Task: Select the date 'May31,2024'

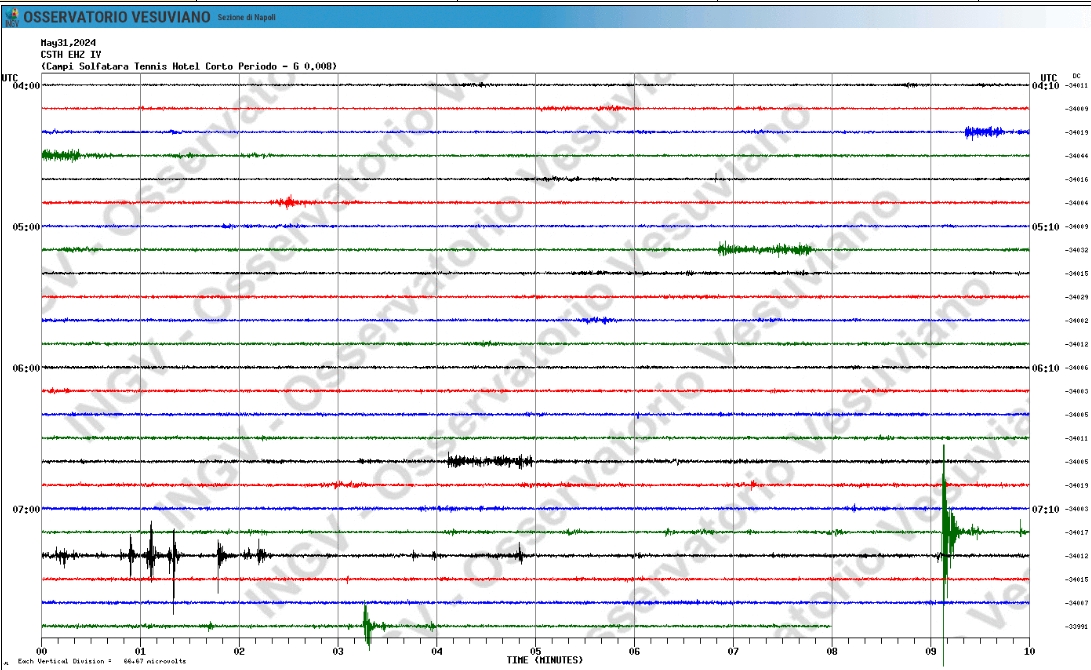Action: pos(68,42)
